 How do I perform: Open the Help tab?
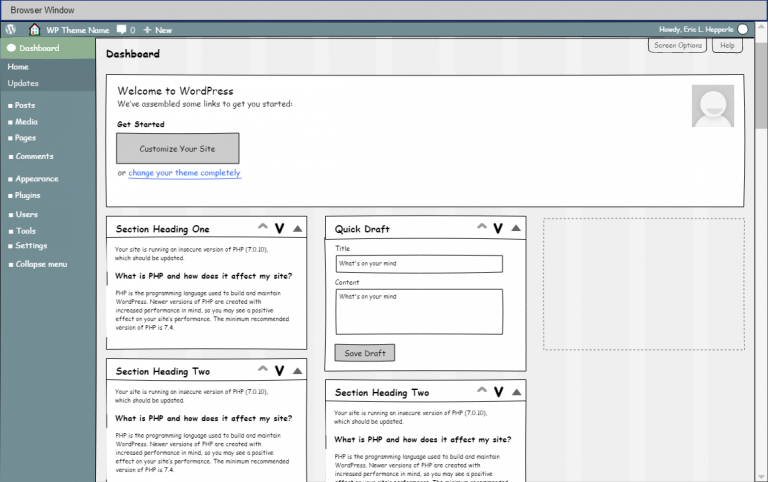[727, 45]
